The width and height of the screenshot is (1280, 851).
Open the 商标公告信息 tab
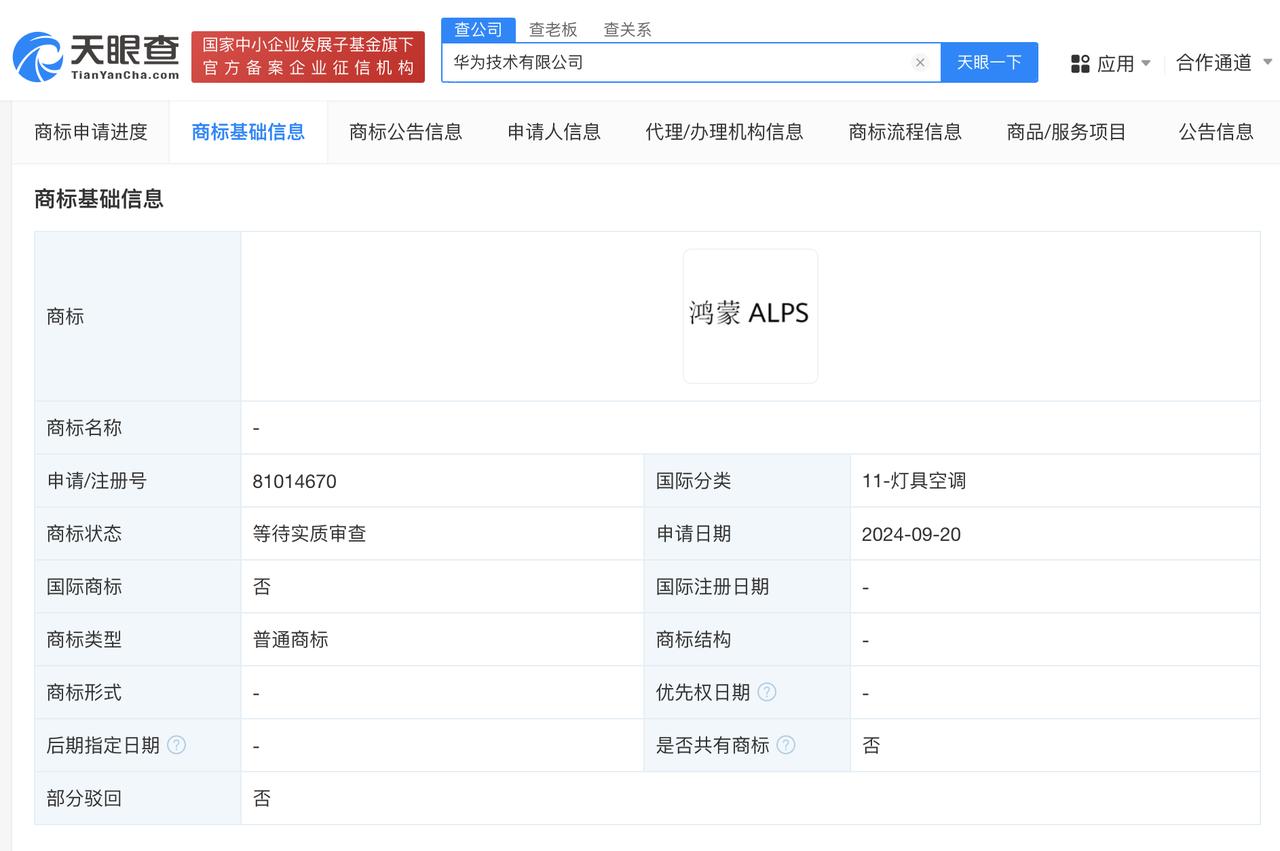click(406, 132)
